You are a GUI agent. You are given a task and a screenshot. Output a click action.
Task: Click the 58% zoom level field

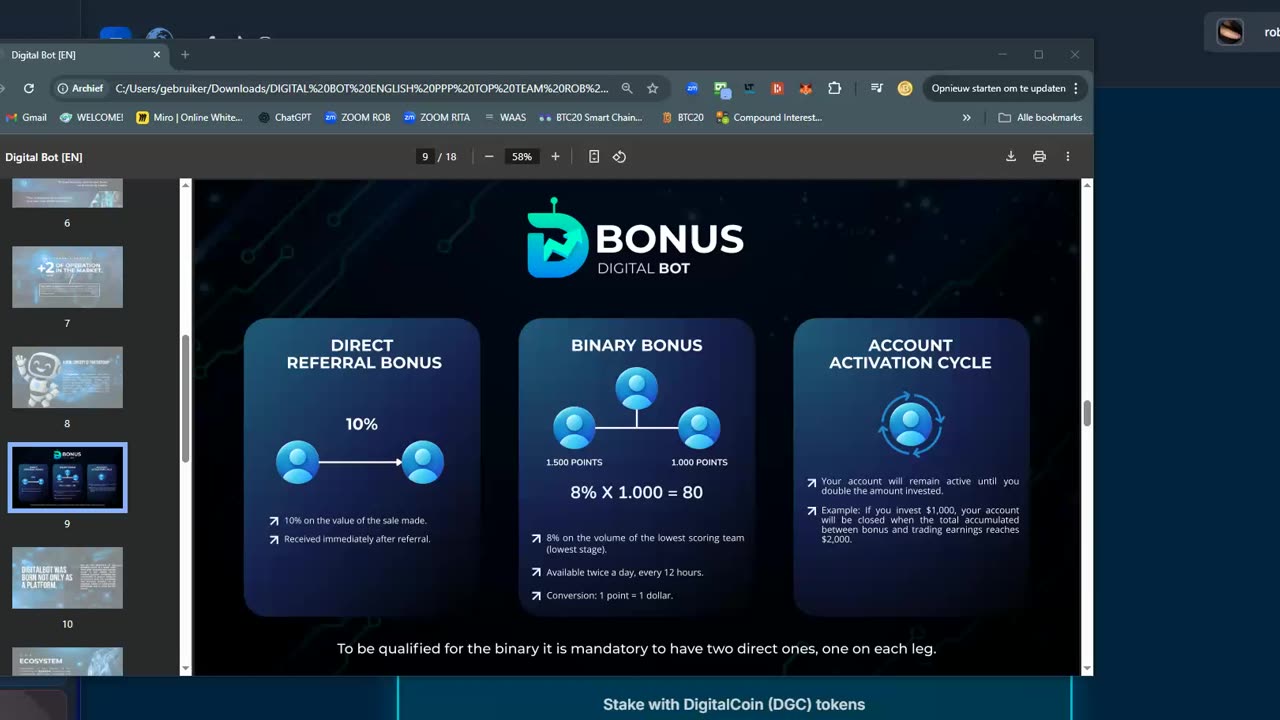(522, 156)
